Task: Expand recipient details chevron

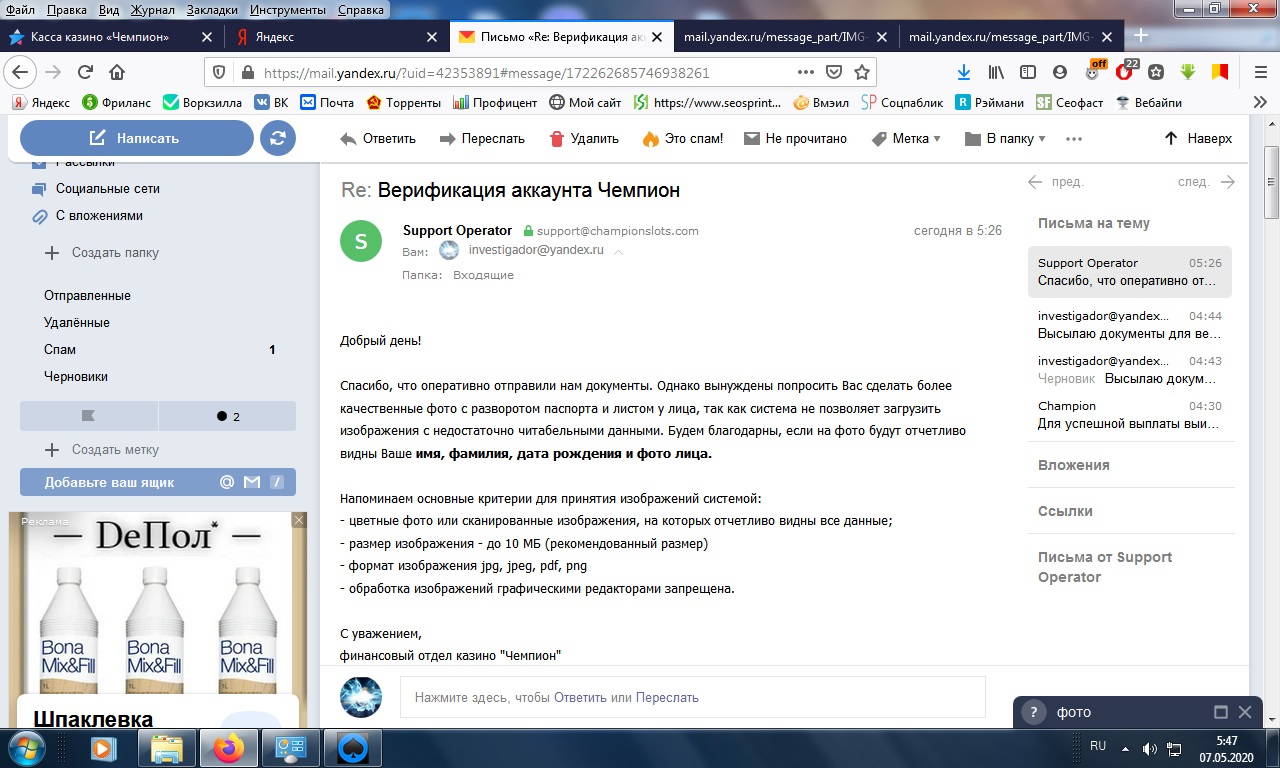Action: point(618,252)
